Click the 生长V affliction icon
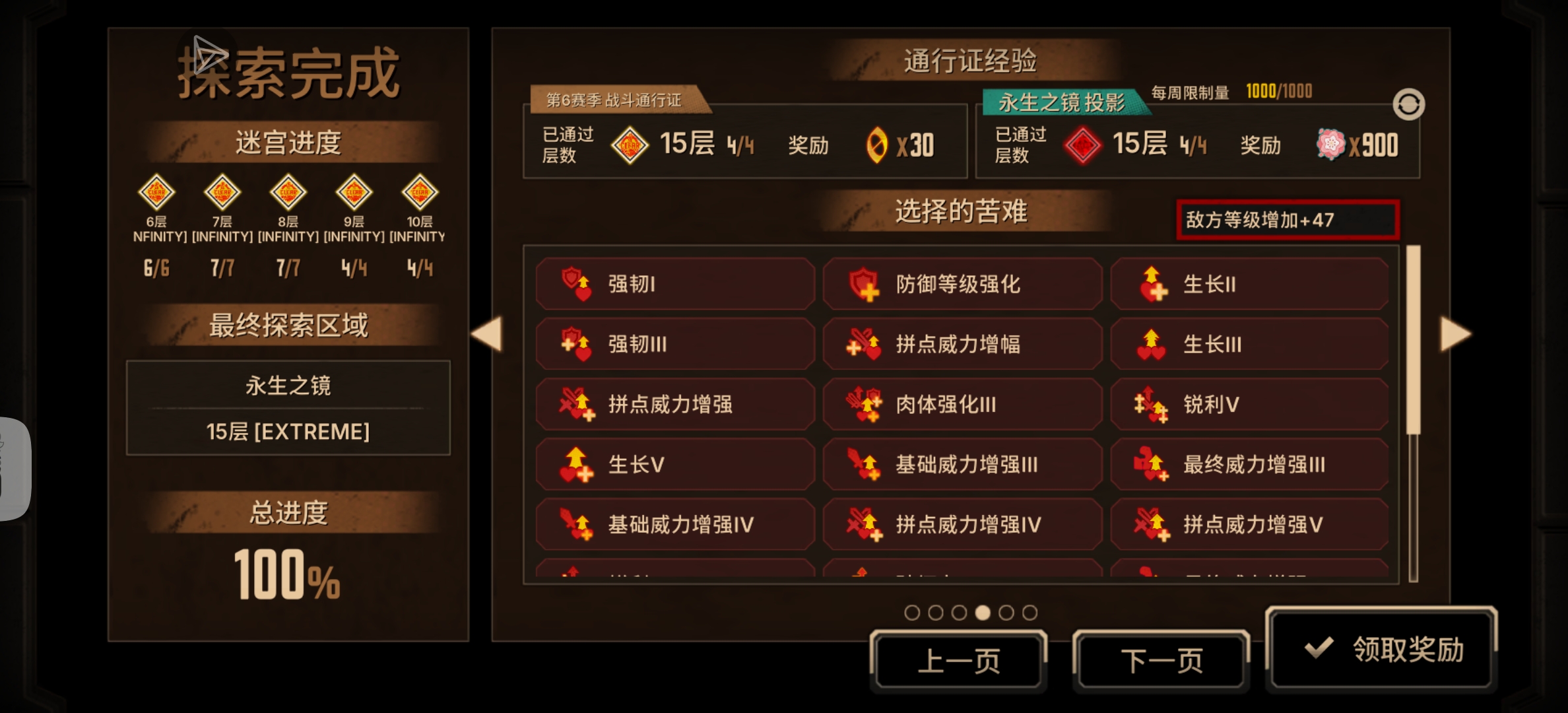Screen dimensions: 1568x713 (x=575, y=464)
